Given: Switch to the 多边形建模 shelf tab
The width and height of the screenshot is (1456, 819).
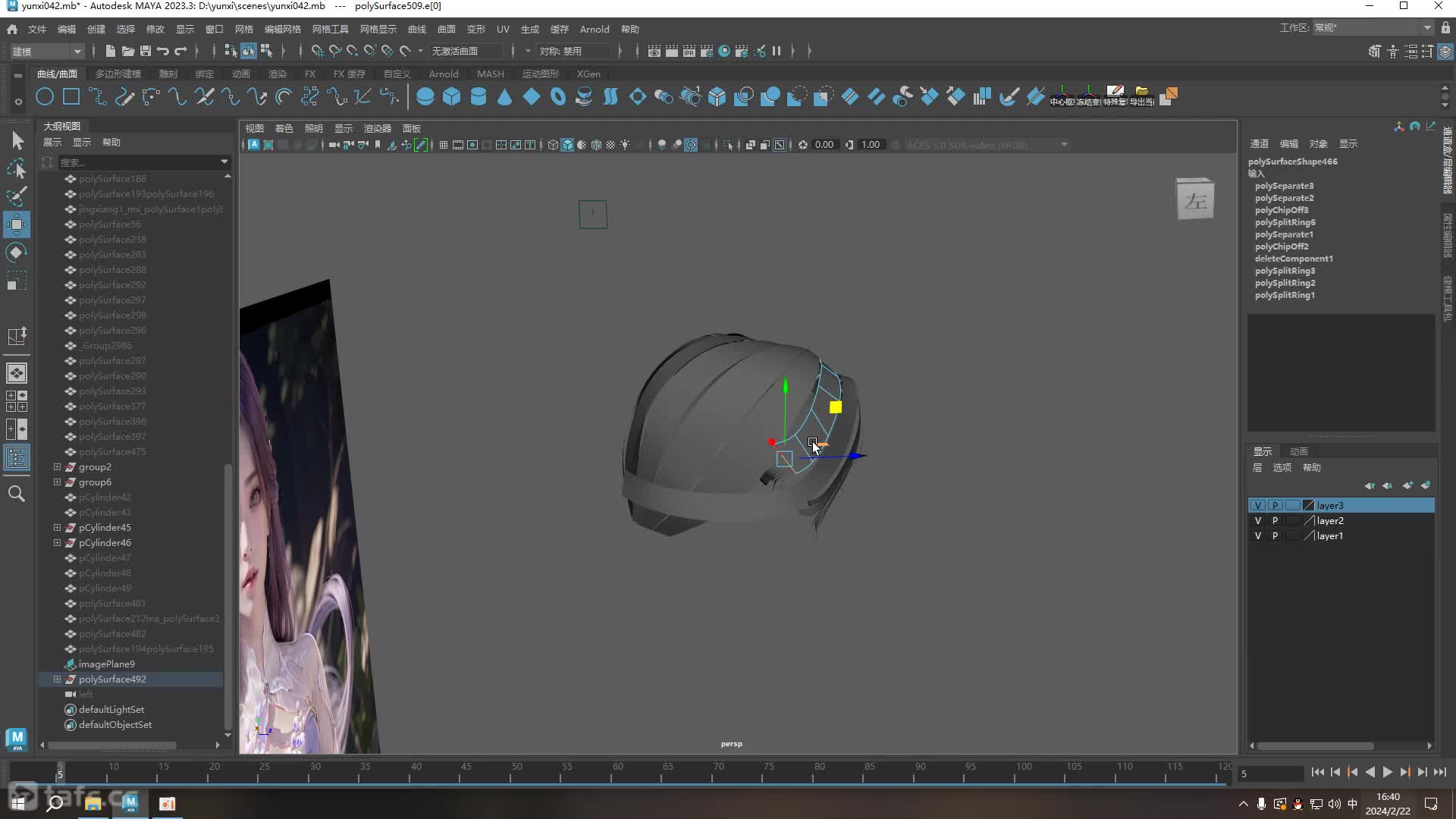Looking at the screenshot, I should pyautogui.click(x=118, y=74).
